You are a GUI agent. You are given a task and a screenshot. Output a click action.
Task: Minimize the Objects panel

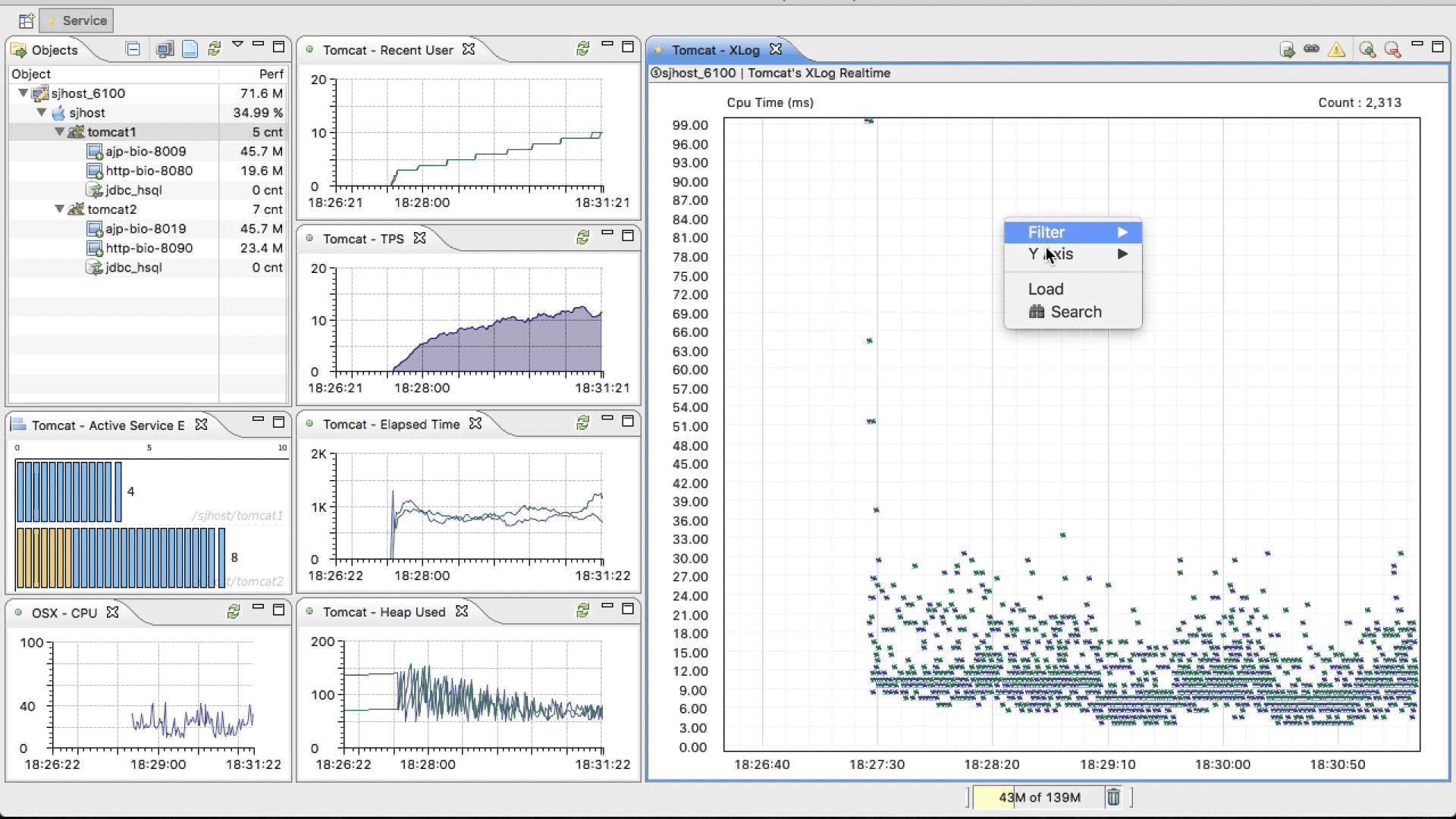[258, 45]
